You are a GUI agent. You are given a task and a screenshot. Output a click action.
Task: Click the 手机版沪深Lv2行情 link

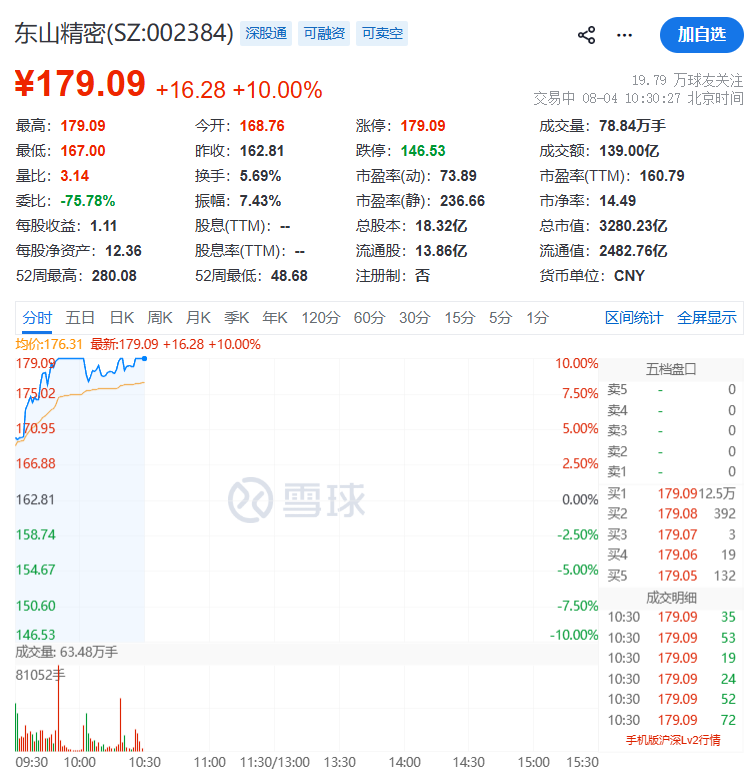tap(673, 741)
